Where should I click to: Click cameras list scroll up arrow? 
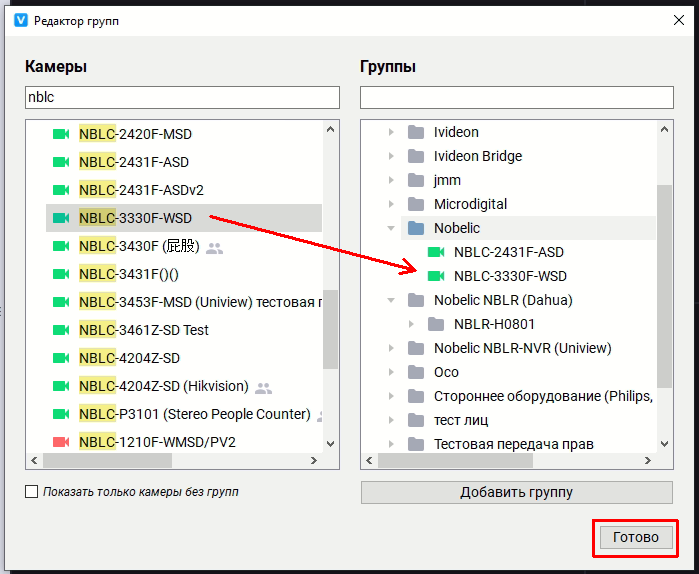[330, 130]
